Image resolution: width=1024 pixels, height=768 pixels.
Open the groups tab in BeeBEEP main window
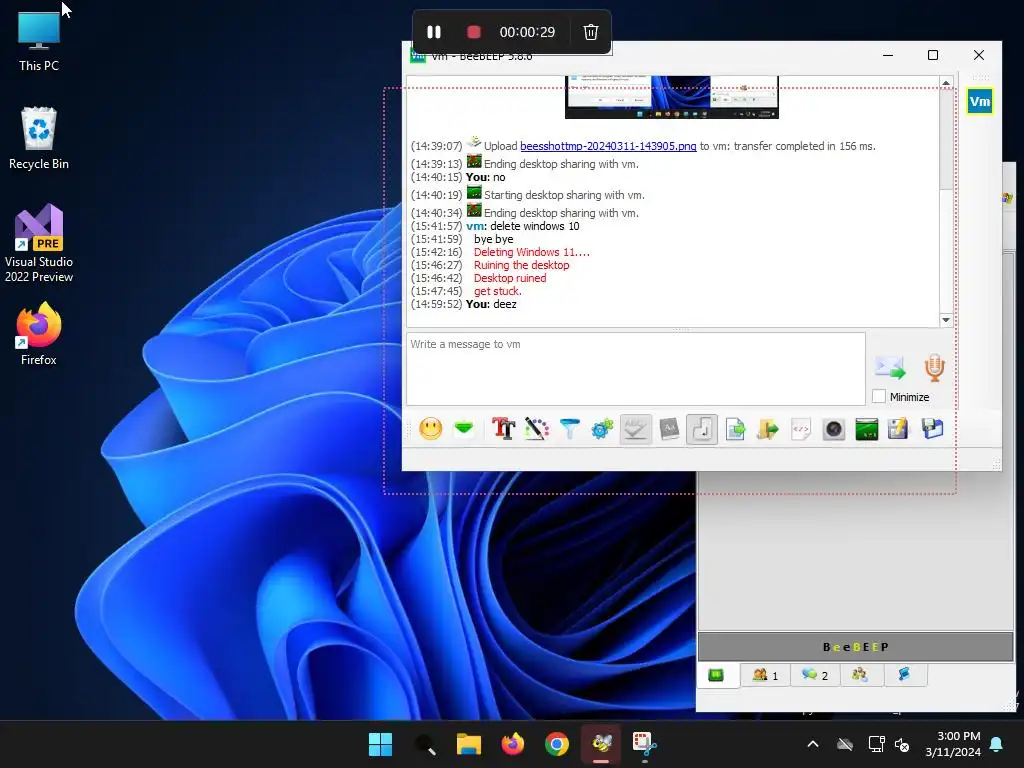click(860, 675)
